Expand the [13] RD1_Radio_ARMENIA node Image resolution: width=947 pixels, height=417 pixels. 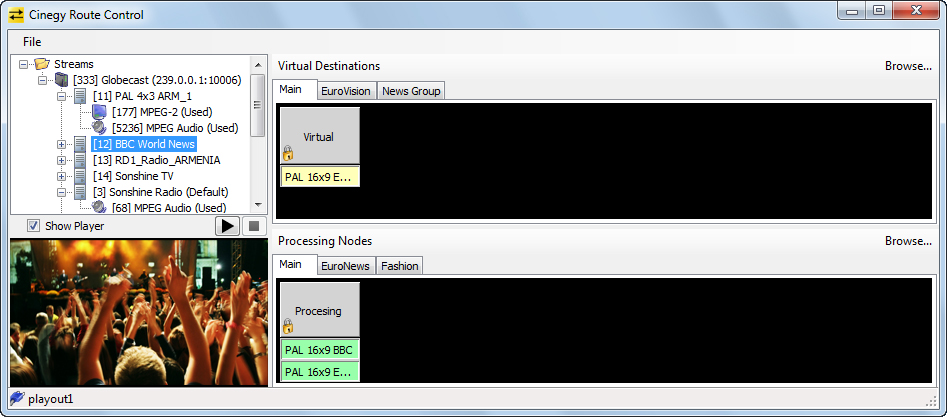(61, 160)
